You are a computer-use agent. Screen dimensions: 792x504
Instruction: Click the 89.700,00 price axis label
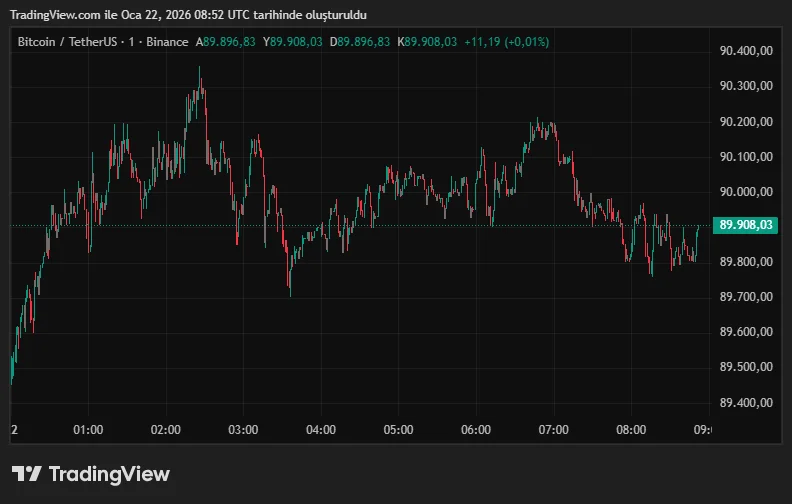coord(746,297)
